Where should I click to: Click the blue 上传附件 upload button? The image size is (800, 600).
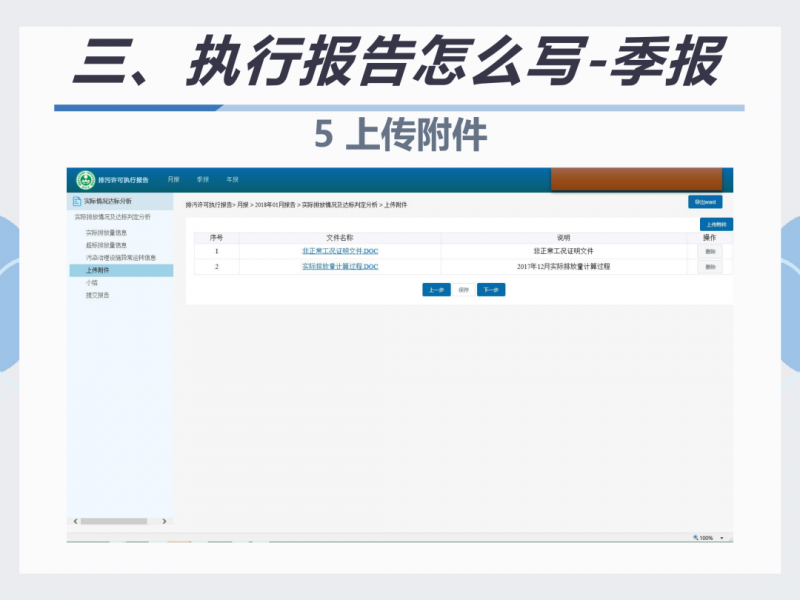pyautogui.click(x=716, y=224)
